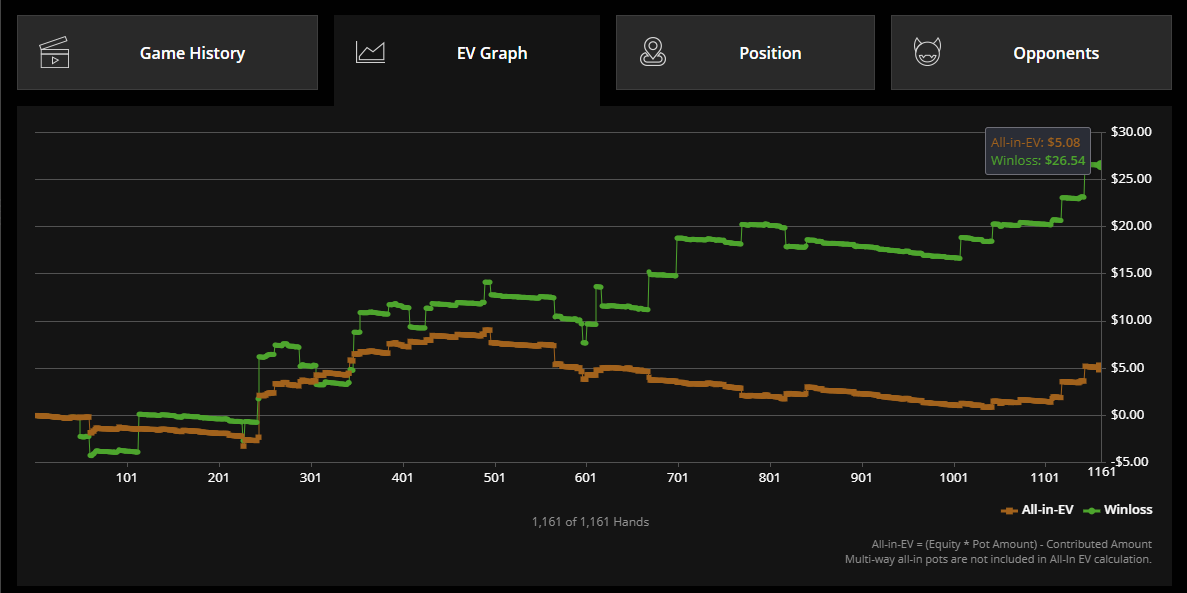
Task: Click the $15.00 y-axis label
Action: [x=1131, y=273]
